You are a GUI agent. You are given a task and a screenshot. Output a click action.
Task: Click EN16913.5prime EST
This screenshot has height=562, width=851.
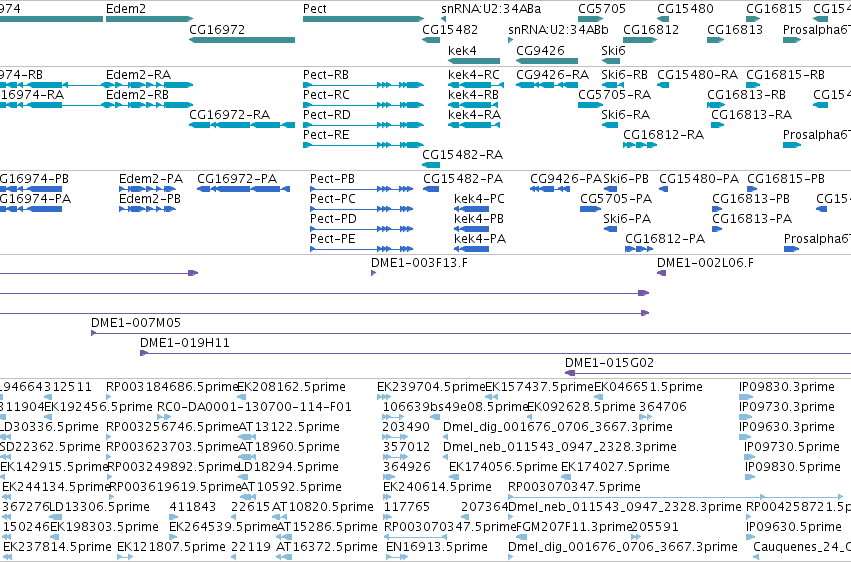pyautogui.click(x=397, y=557)
